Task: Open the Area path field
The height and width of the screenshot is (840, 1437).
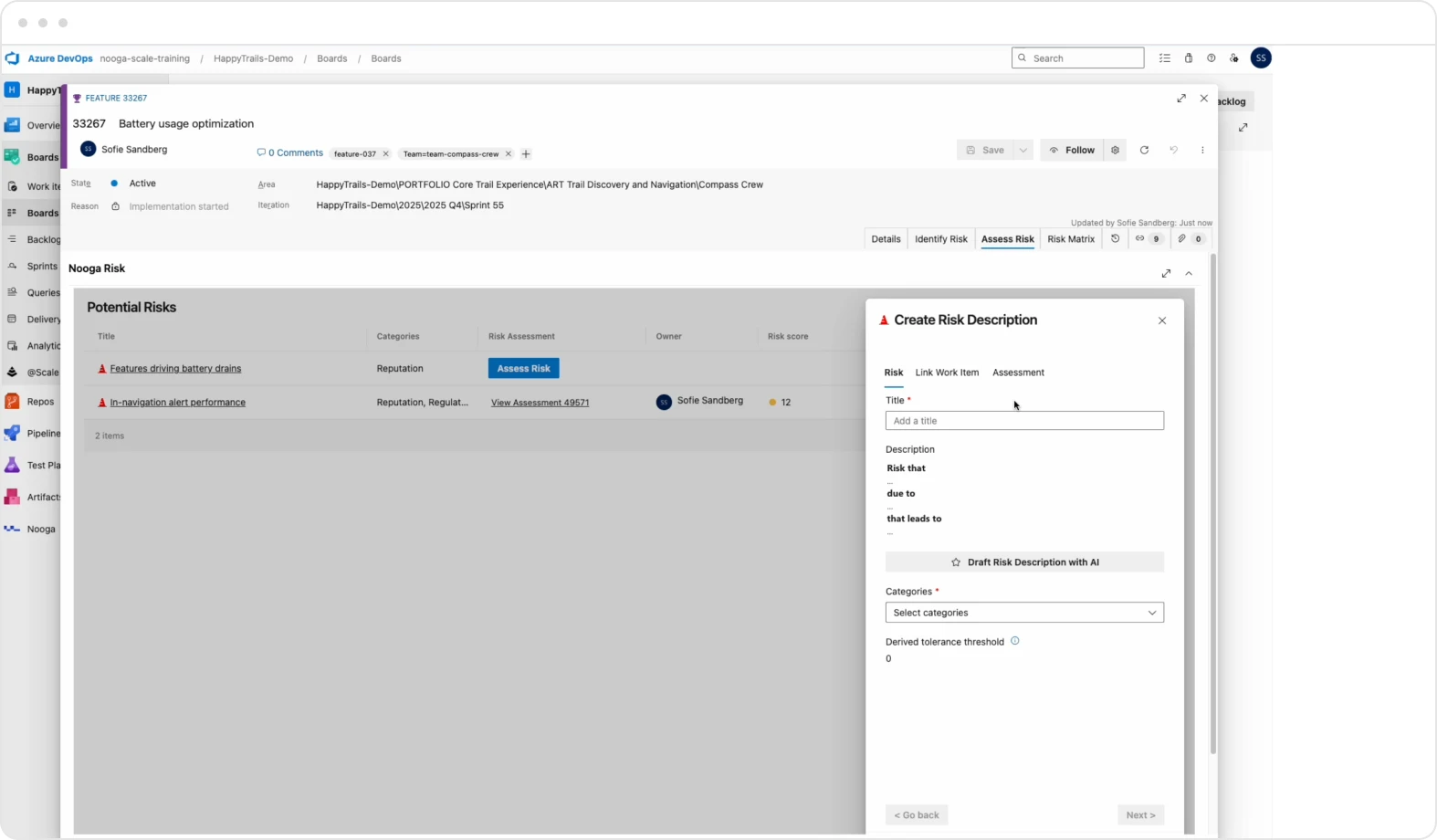Action: (540, 184)
